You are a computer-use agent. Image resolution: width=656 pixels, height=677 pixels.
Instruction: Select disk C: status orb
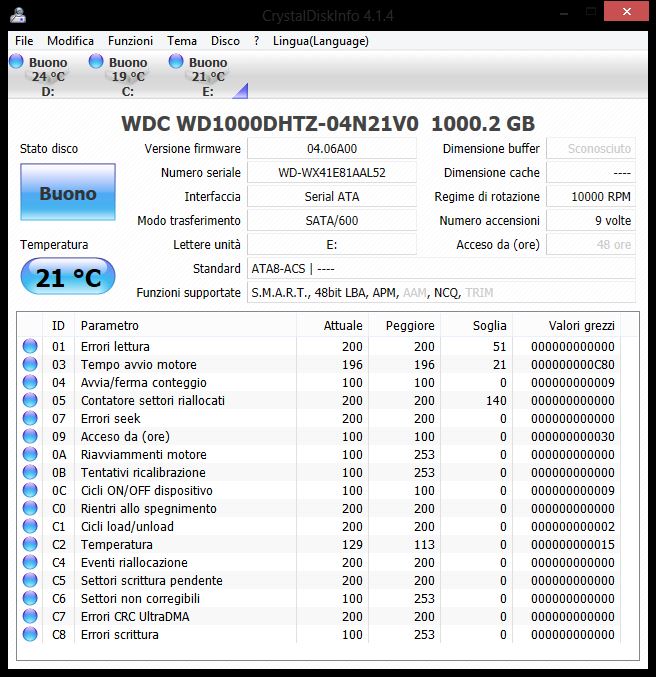tap(96, 61)
